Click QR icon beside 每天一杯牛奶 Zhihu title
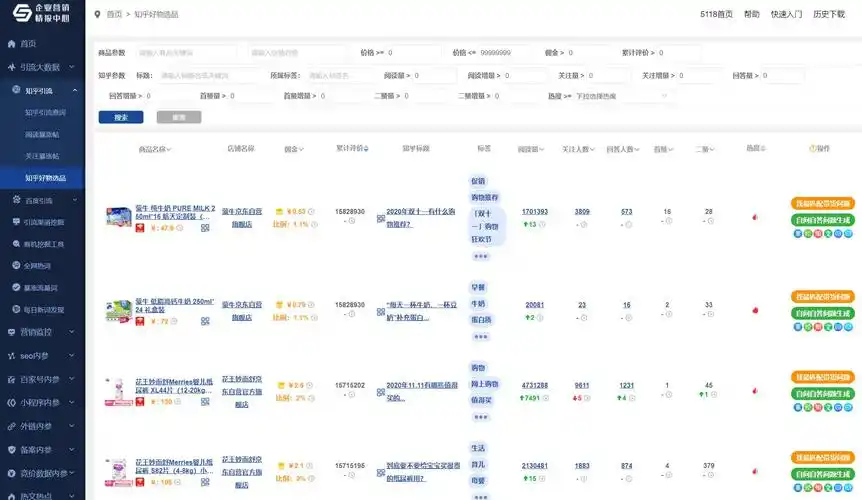The width and height of the screenshot is (862, 500). point(380,312)
